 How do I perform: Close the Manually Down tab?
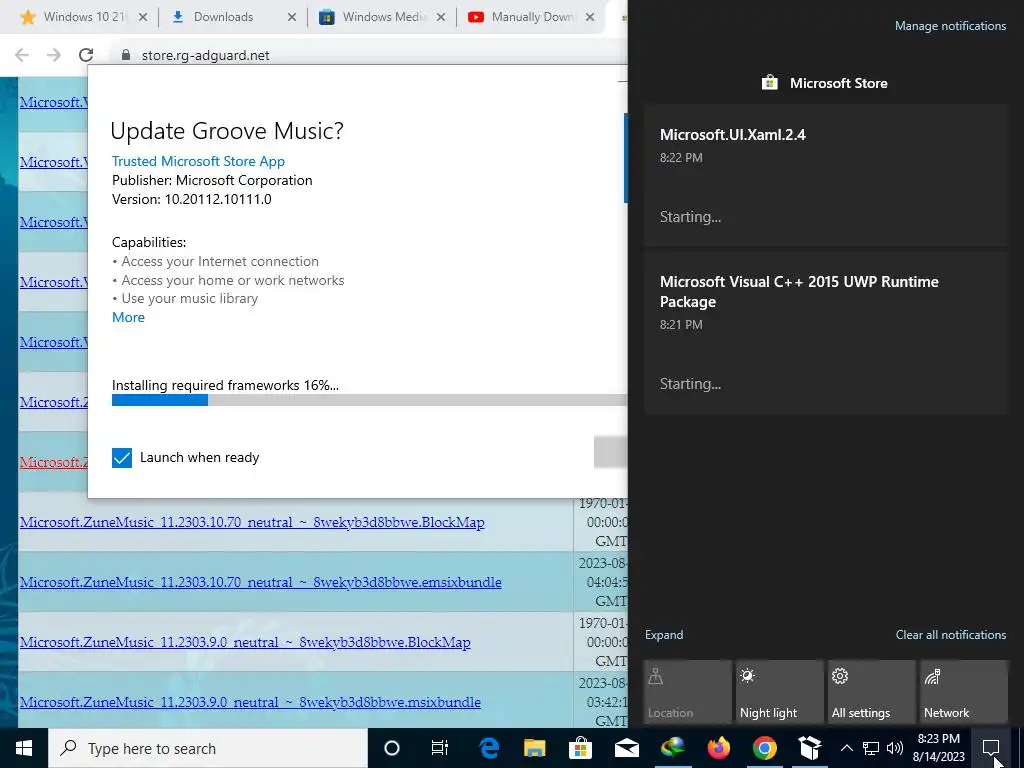590,17
